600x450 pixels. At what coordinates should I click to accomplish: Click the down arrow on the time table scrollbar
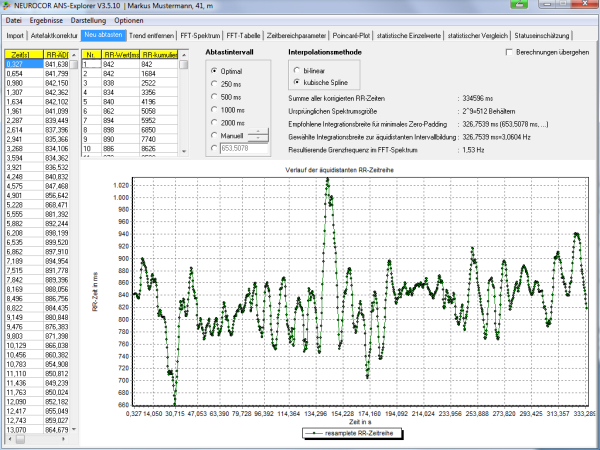tap(74, 429)
